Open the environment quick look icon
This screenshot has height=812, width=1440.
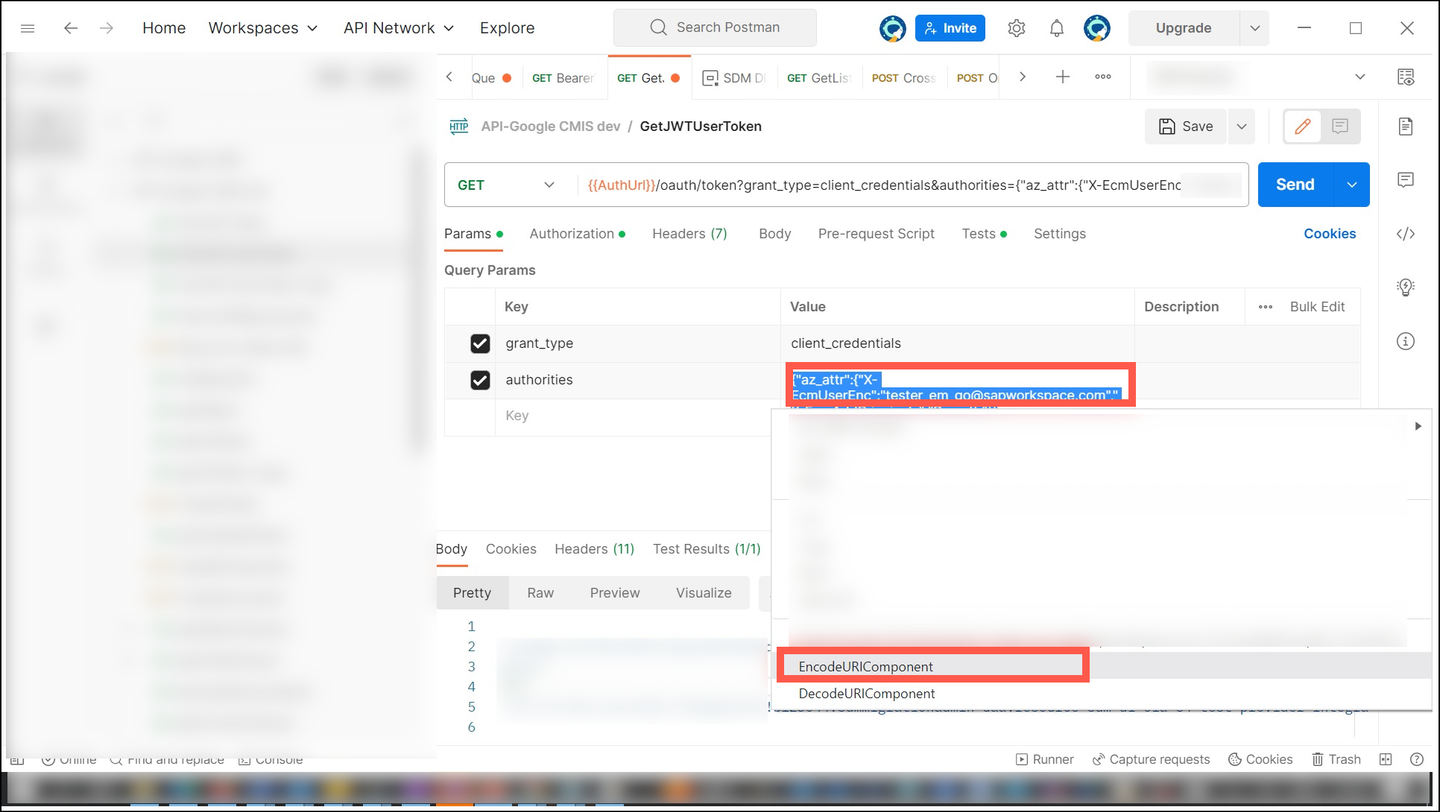tap(1406, 77)
